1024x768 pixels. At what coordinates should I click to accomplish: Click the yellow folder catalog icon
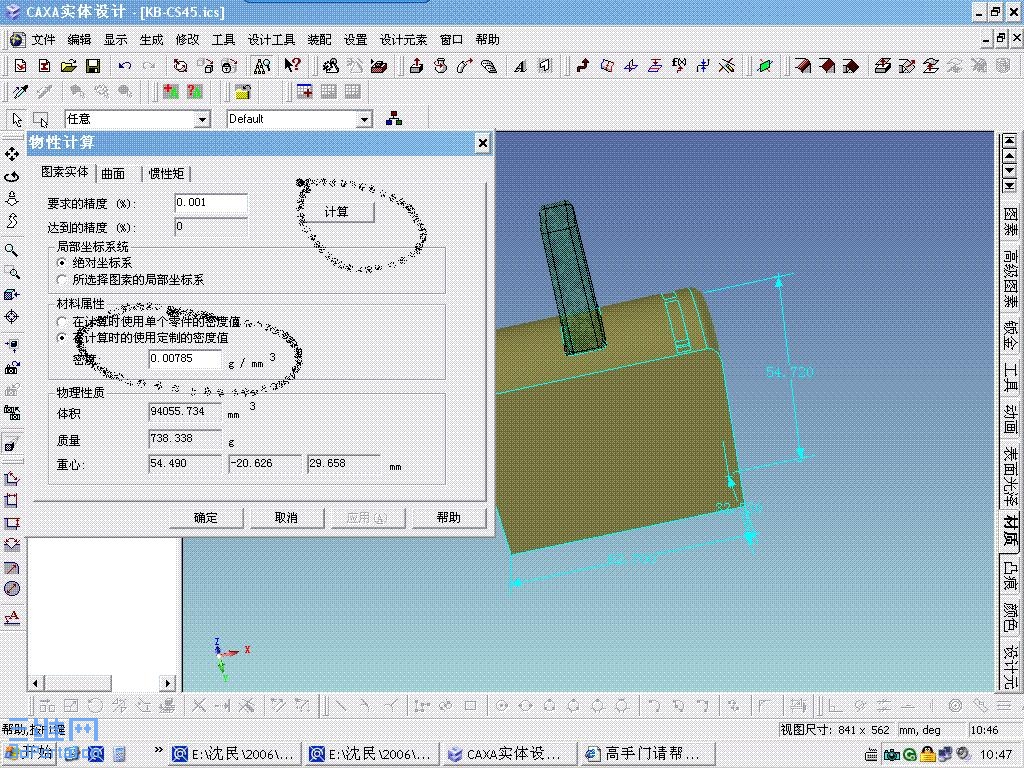click(243, 91)
